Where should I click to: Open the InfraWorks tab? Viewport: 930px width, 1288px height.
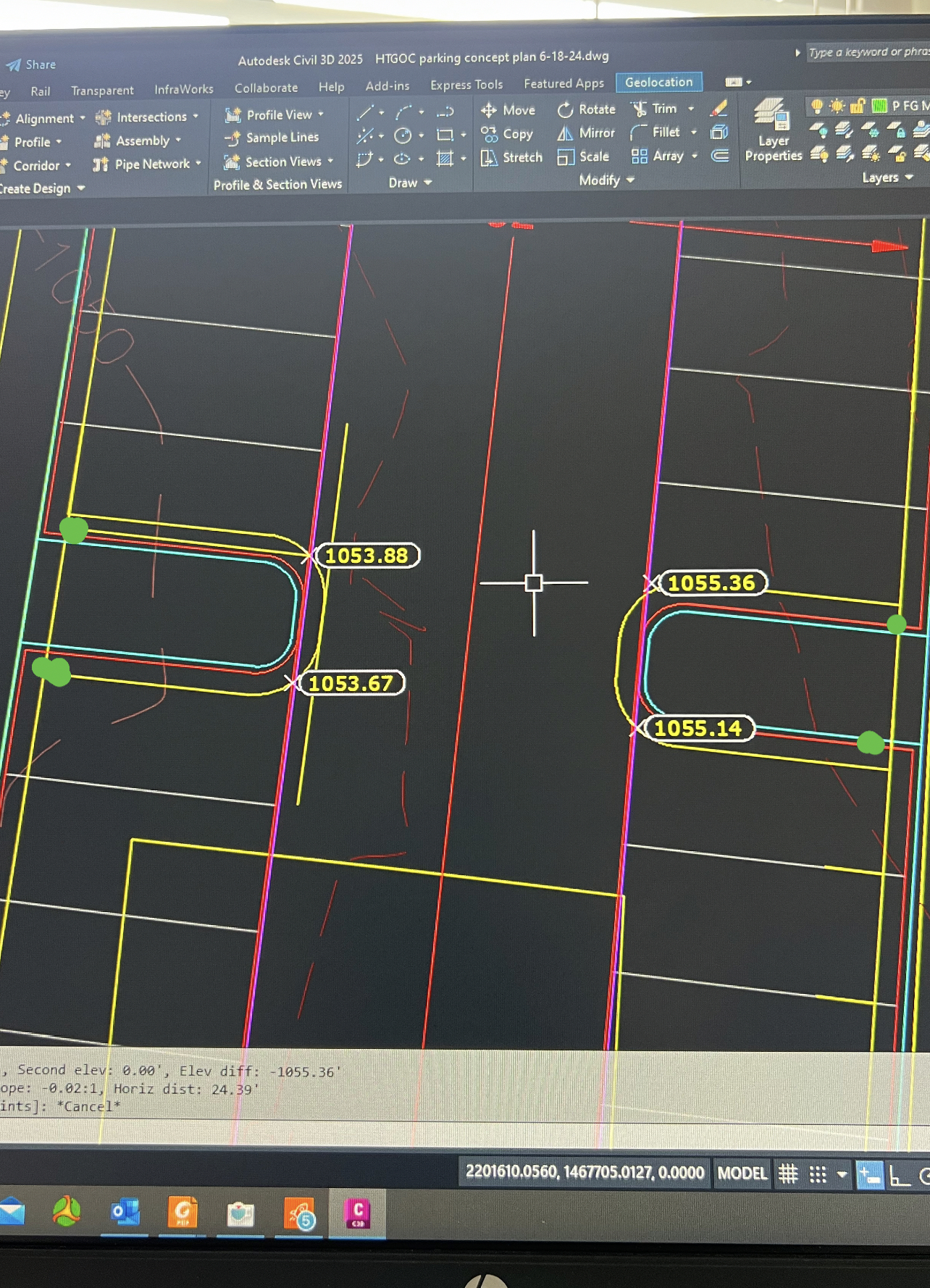click(183, 90)
